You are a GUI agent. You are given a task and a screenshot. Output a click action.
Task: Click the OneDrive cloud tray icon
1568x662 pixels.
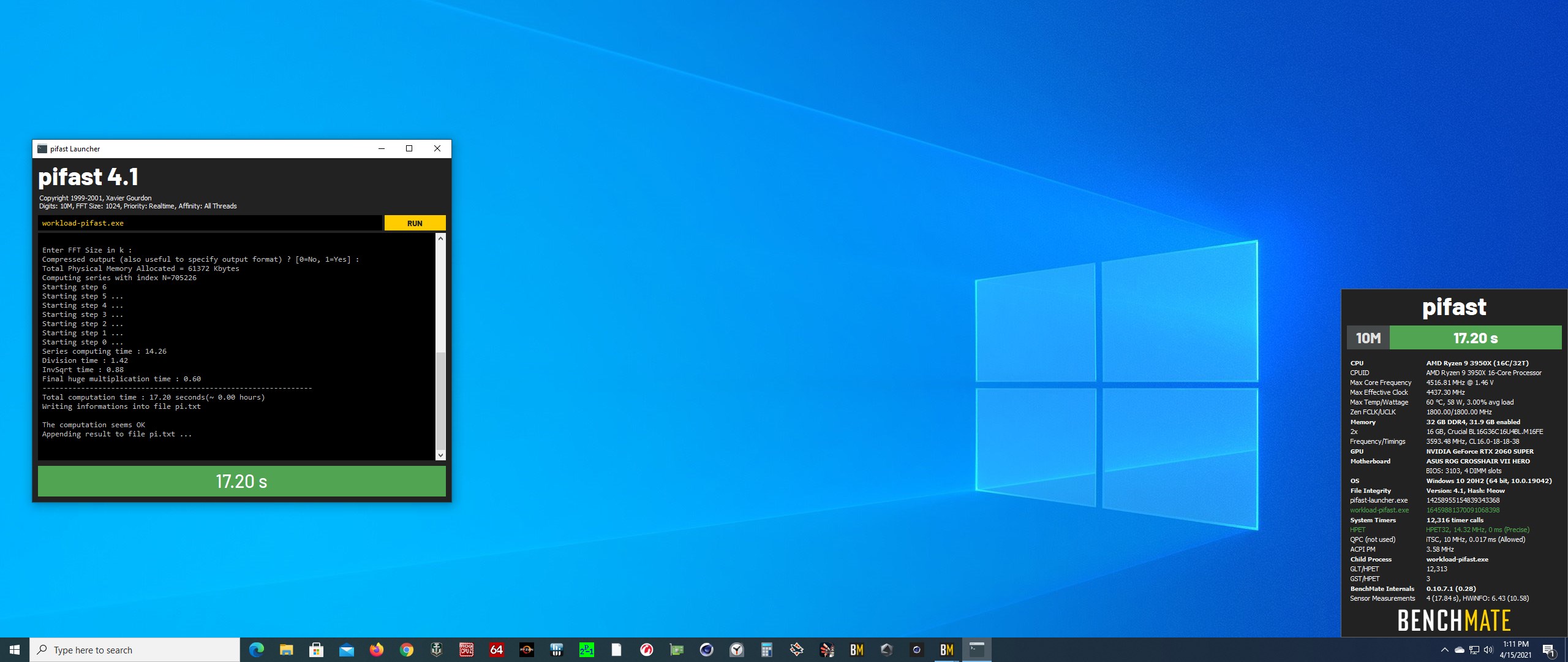(x=1459, y=650)
